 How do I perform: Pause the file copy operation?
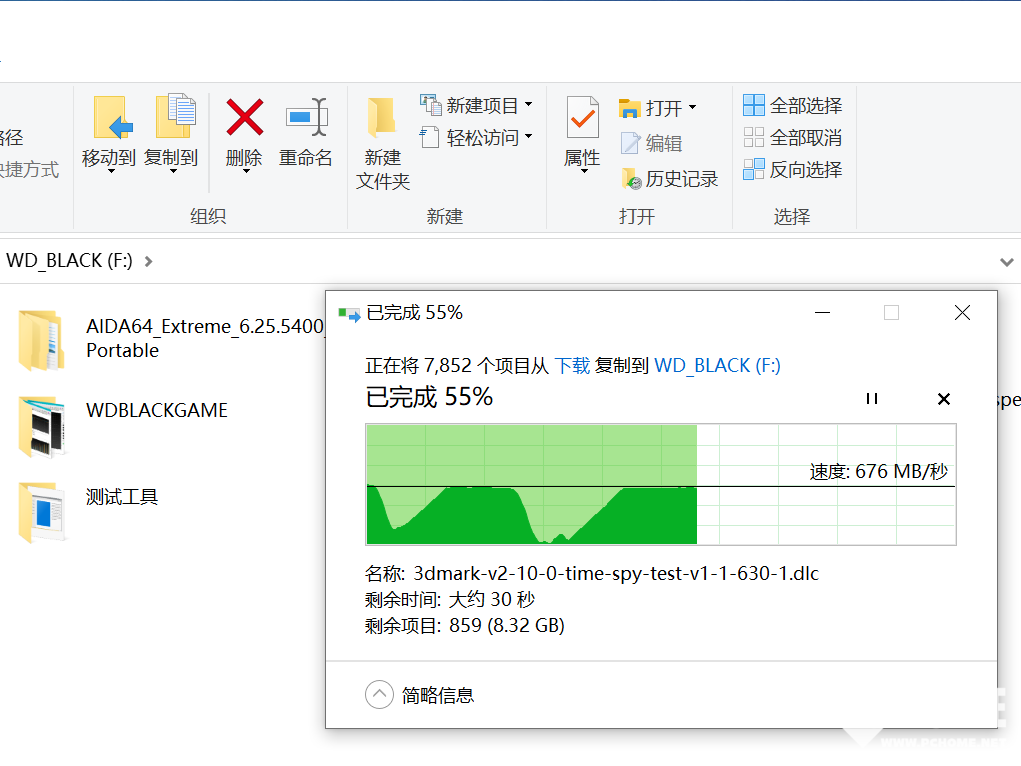pyautogui.click(x=872, y=399)
